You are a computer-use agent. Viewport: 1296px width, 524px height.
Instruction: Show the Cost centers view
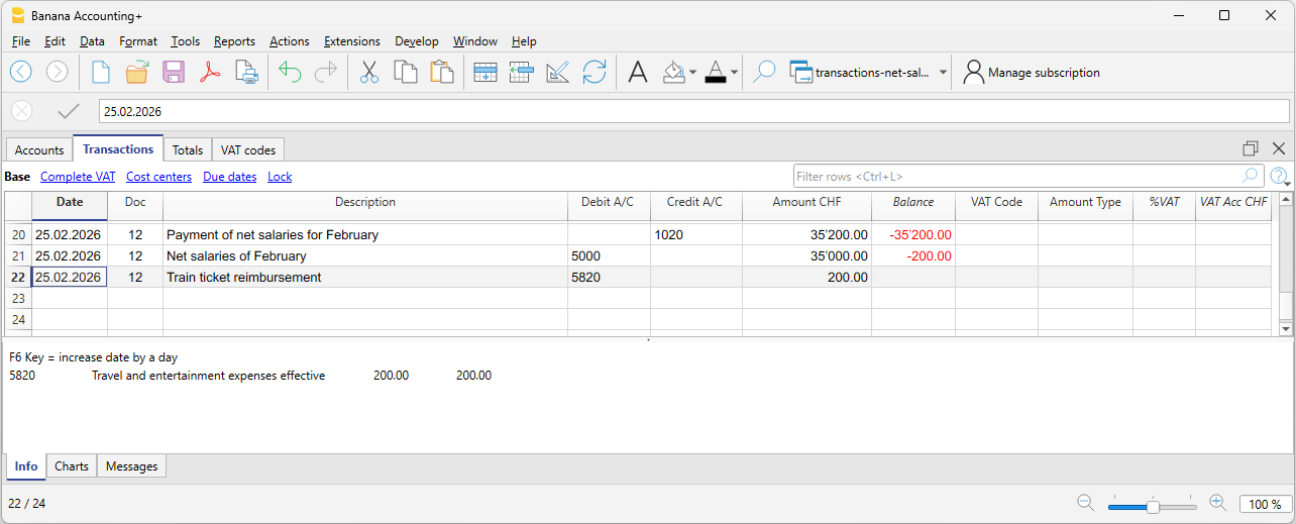pyautogui.click(x=159, y=177)
